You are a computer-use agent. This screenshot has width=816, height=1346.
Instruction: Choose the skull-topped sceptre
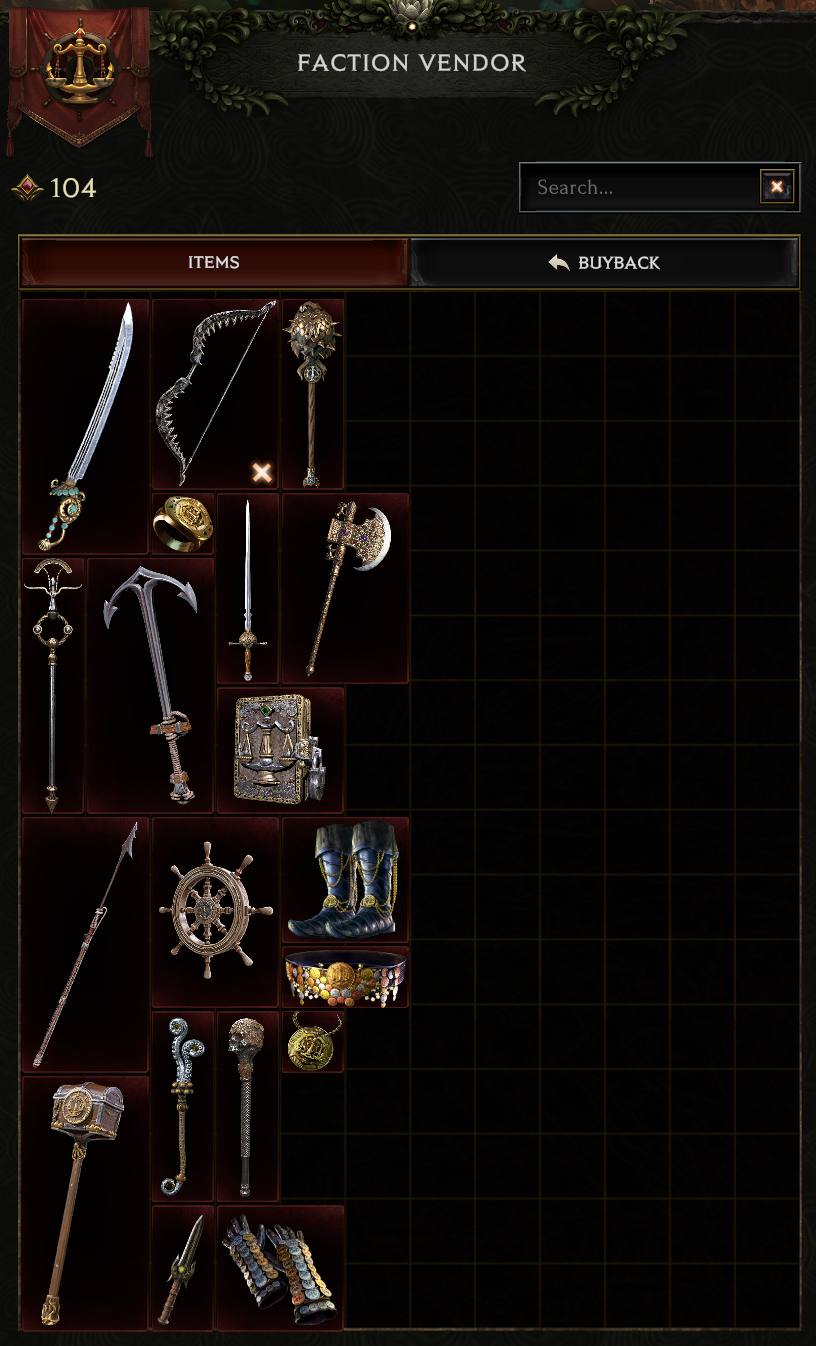pos(248,1106)
